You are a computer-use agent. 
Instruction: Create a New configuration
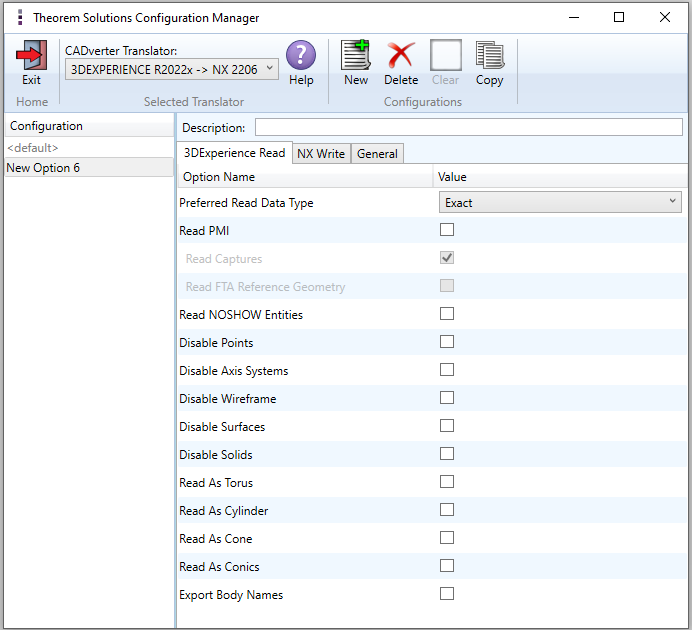pos(356,55)
